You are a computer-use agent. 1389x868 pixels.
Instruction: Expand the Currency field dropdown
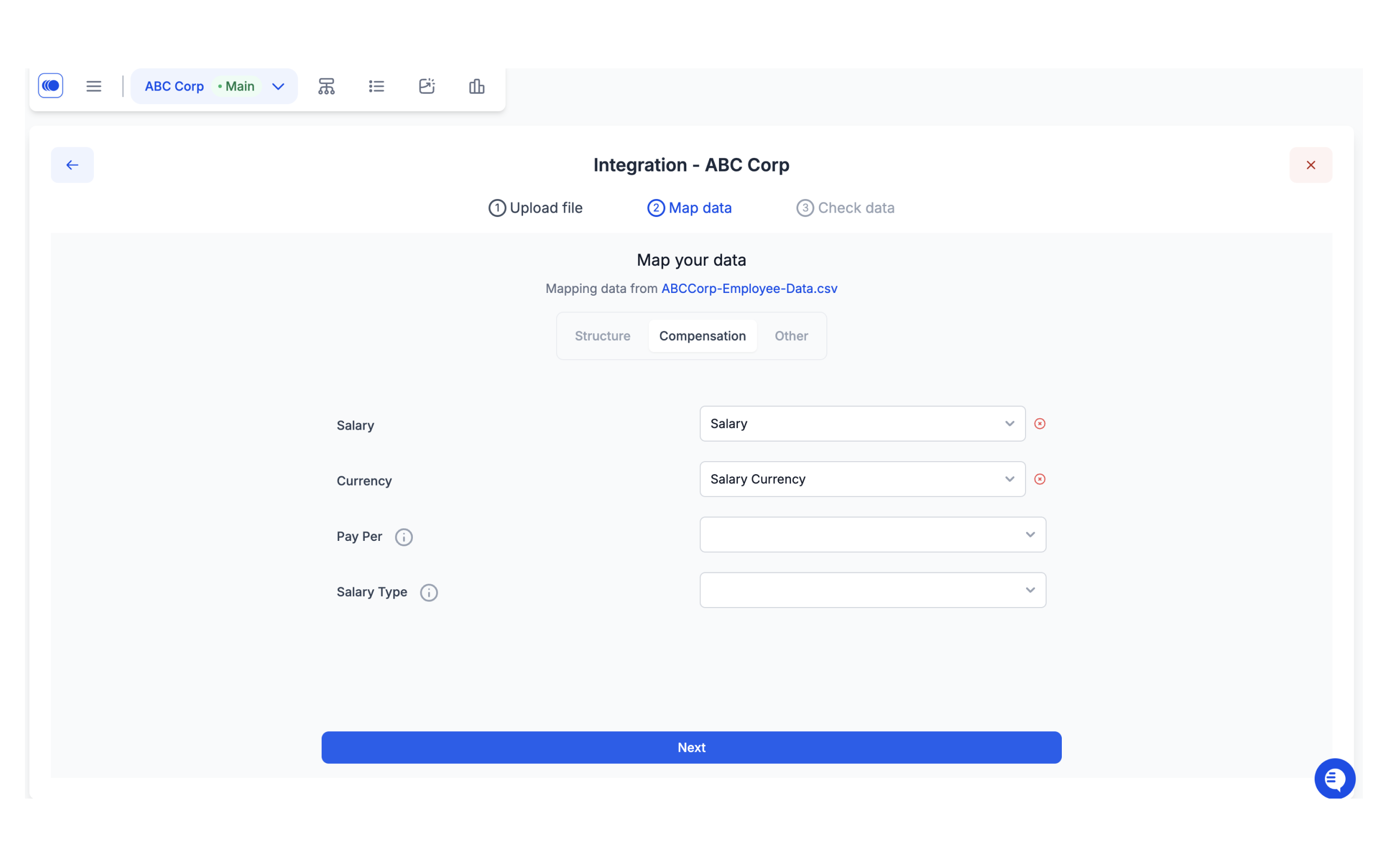click(x=1010, y=479)
